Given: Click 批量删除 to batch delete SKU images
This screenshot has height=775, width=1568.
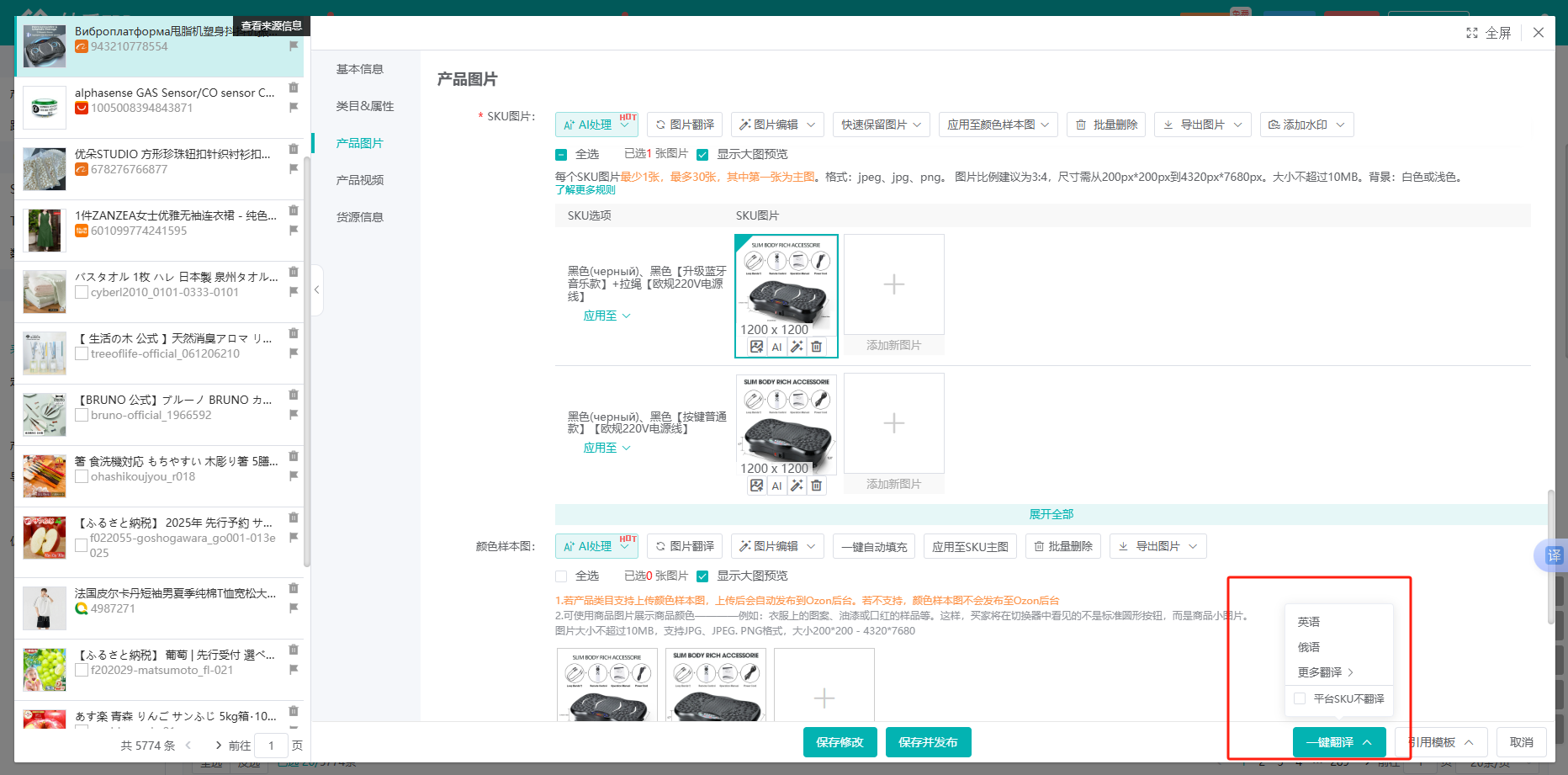Looking at the screenshot, I should coord(1105,124).
